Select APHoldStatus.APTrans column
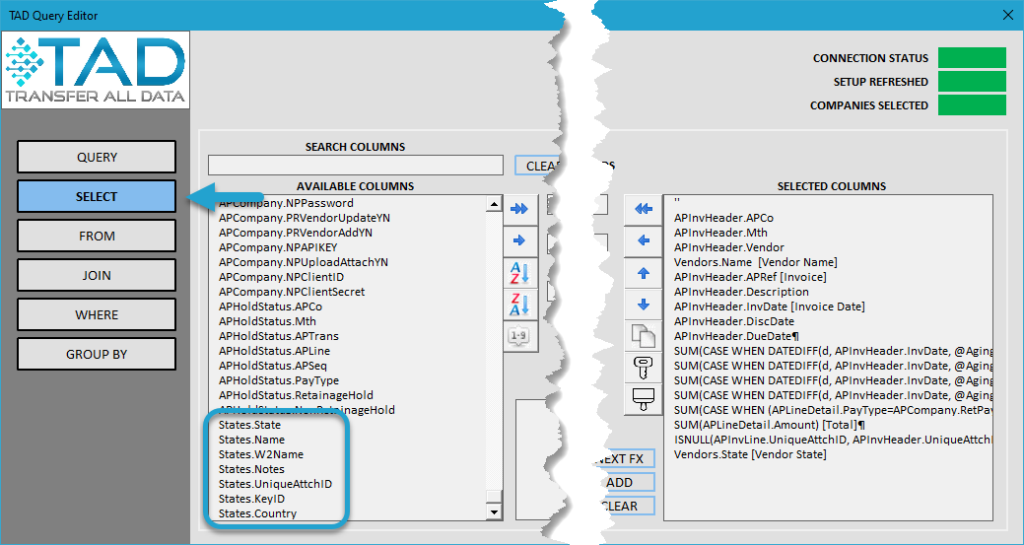 [278, 336]
